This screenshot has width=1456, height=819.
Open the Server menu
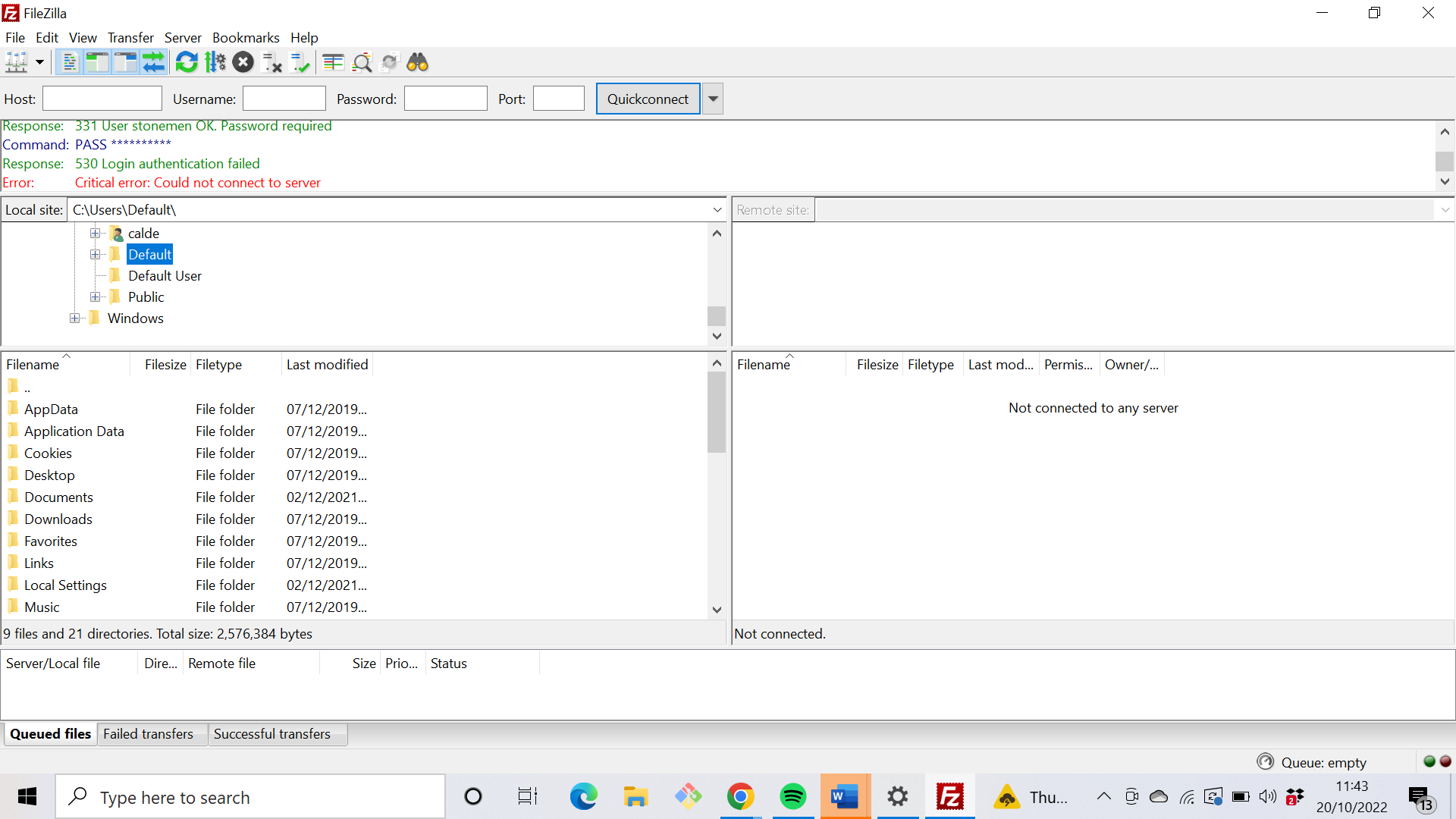click(183, 37)
